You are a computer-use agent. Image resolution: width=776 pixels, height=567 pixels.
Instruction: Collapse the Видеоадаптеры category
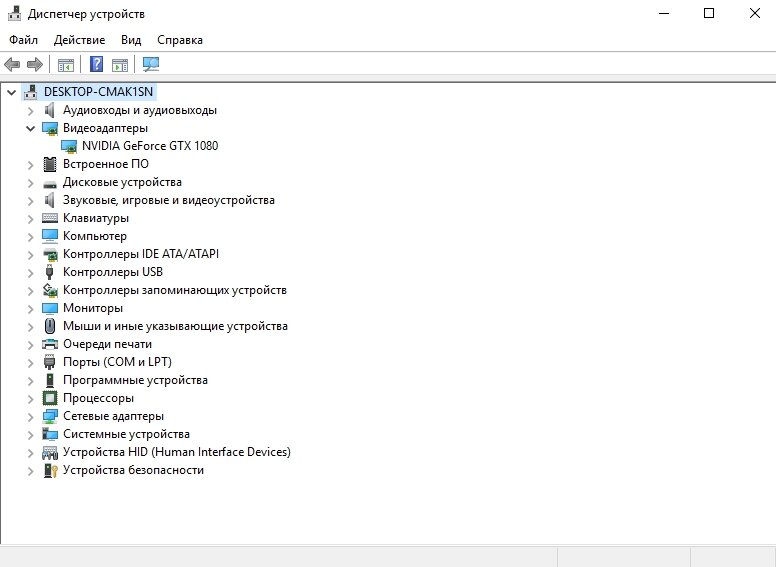coord(31,128)
